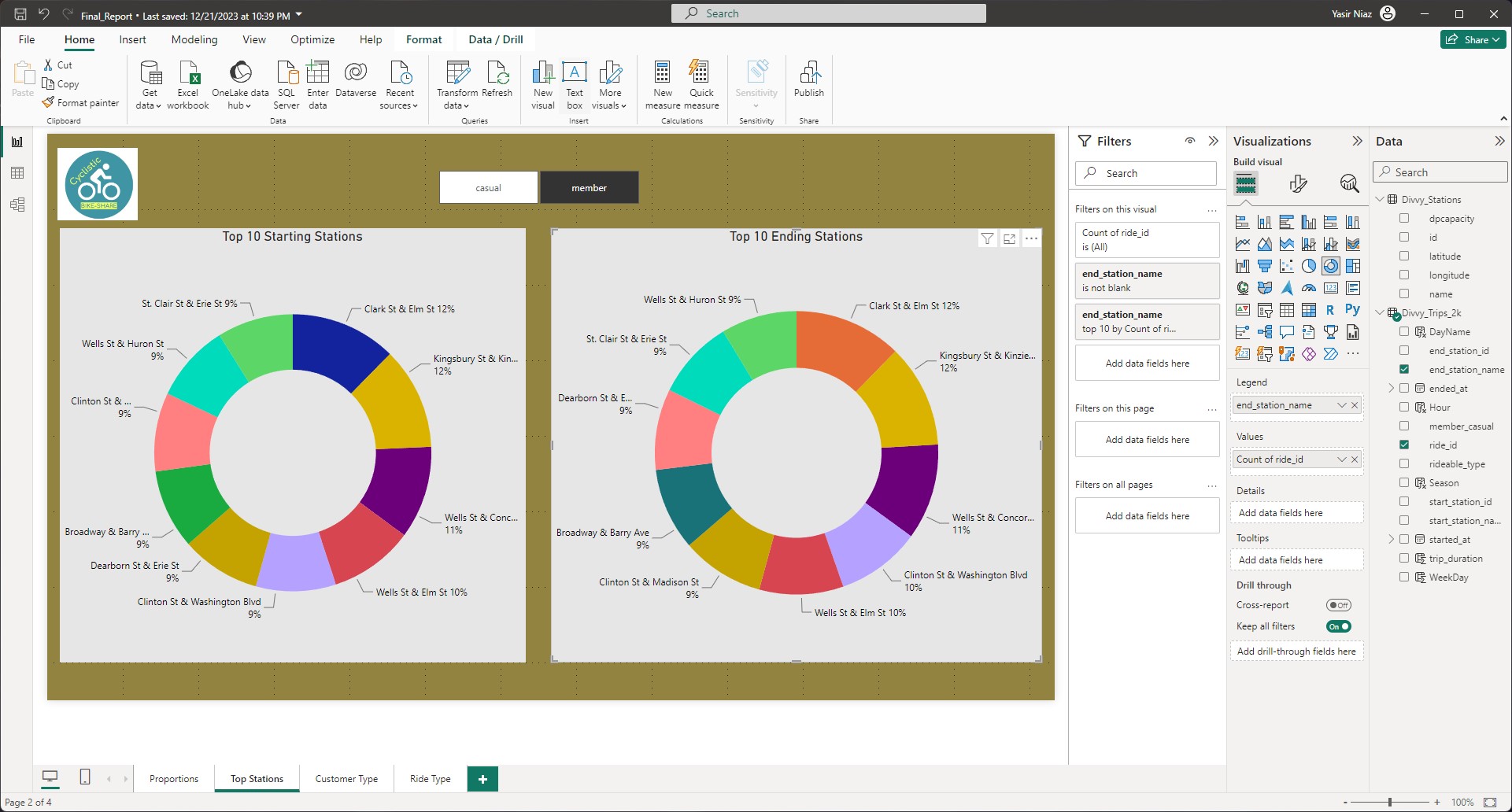Click Focus mode icon on Ending Stations visual
The width and height of the screenshot is (1512, 812).
[x=1009, y=238]
